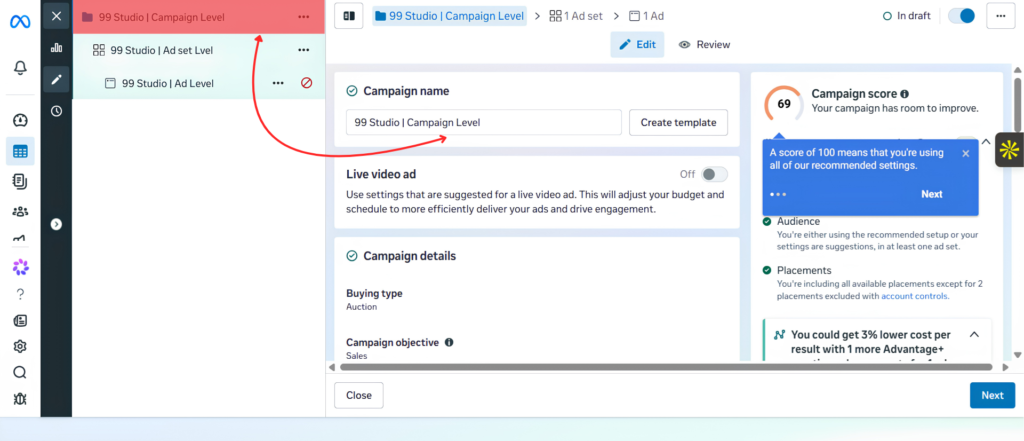Screen dimensions: 1024x441
Task: Click the In draft status label
Action: click(x=906, y=16)
